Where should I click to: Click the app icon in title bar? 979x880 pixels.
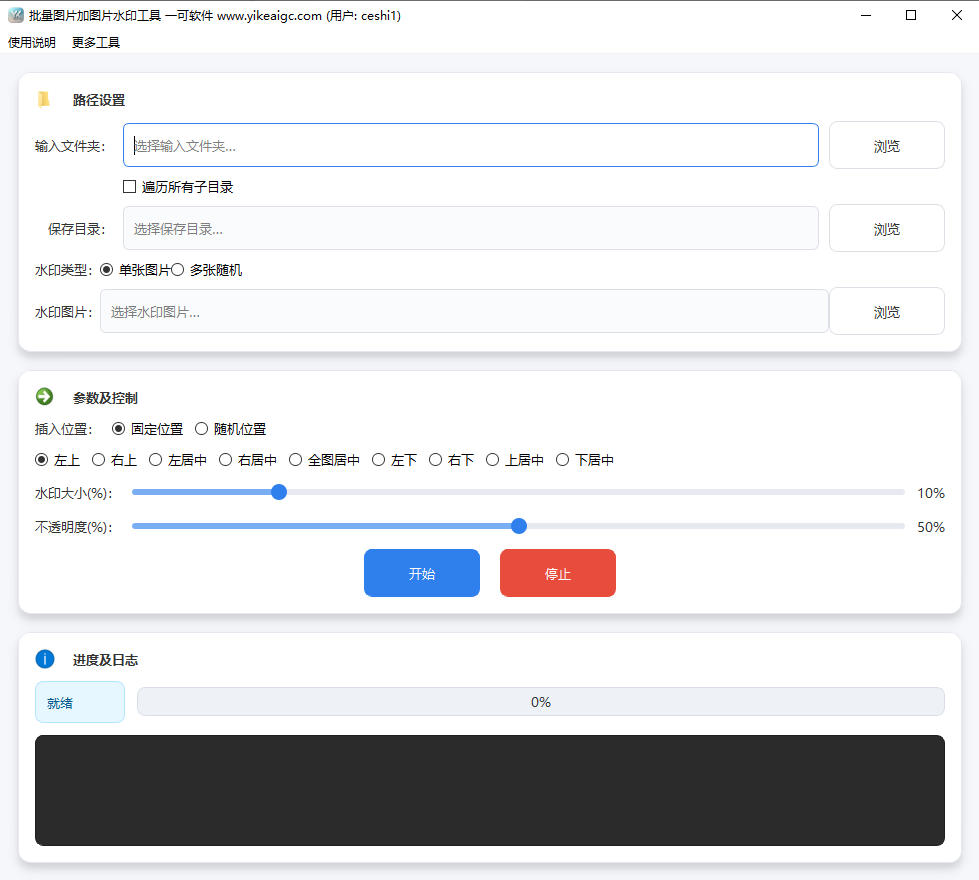pos(15,15)
